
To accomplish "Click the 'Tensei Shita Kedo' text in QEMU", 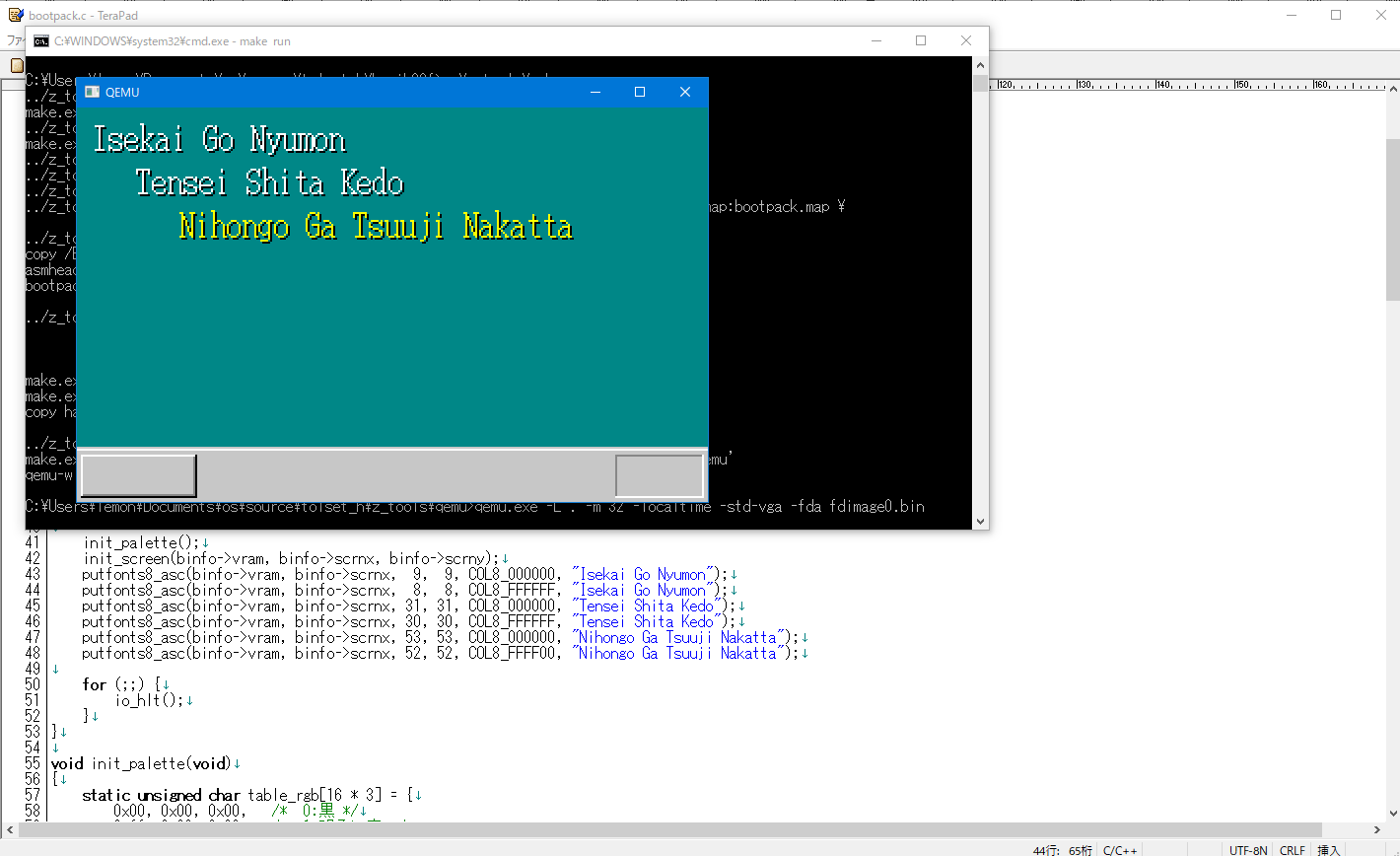I will [x=270, y=183].
